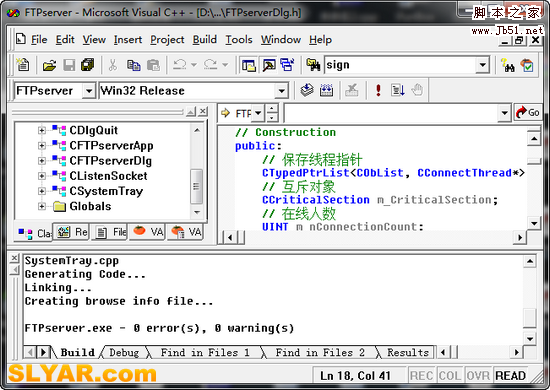Click the Copy icon in toolbar
The height and width of the screenshot is (390, 550).
133,65
